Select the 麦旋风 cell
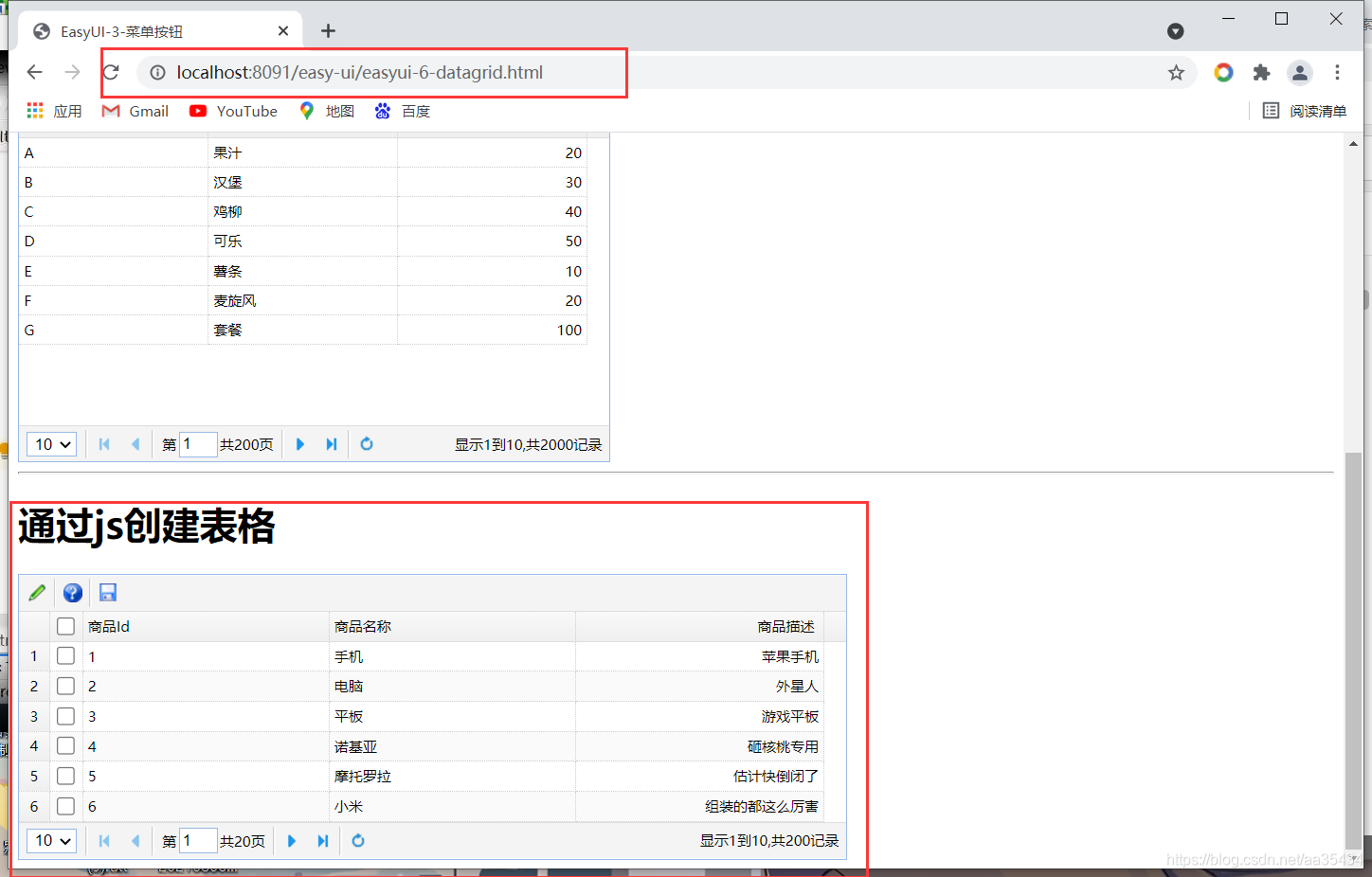Viewport: 1372px width, 877px height. (302, 300)
